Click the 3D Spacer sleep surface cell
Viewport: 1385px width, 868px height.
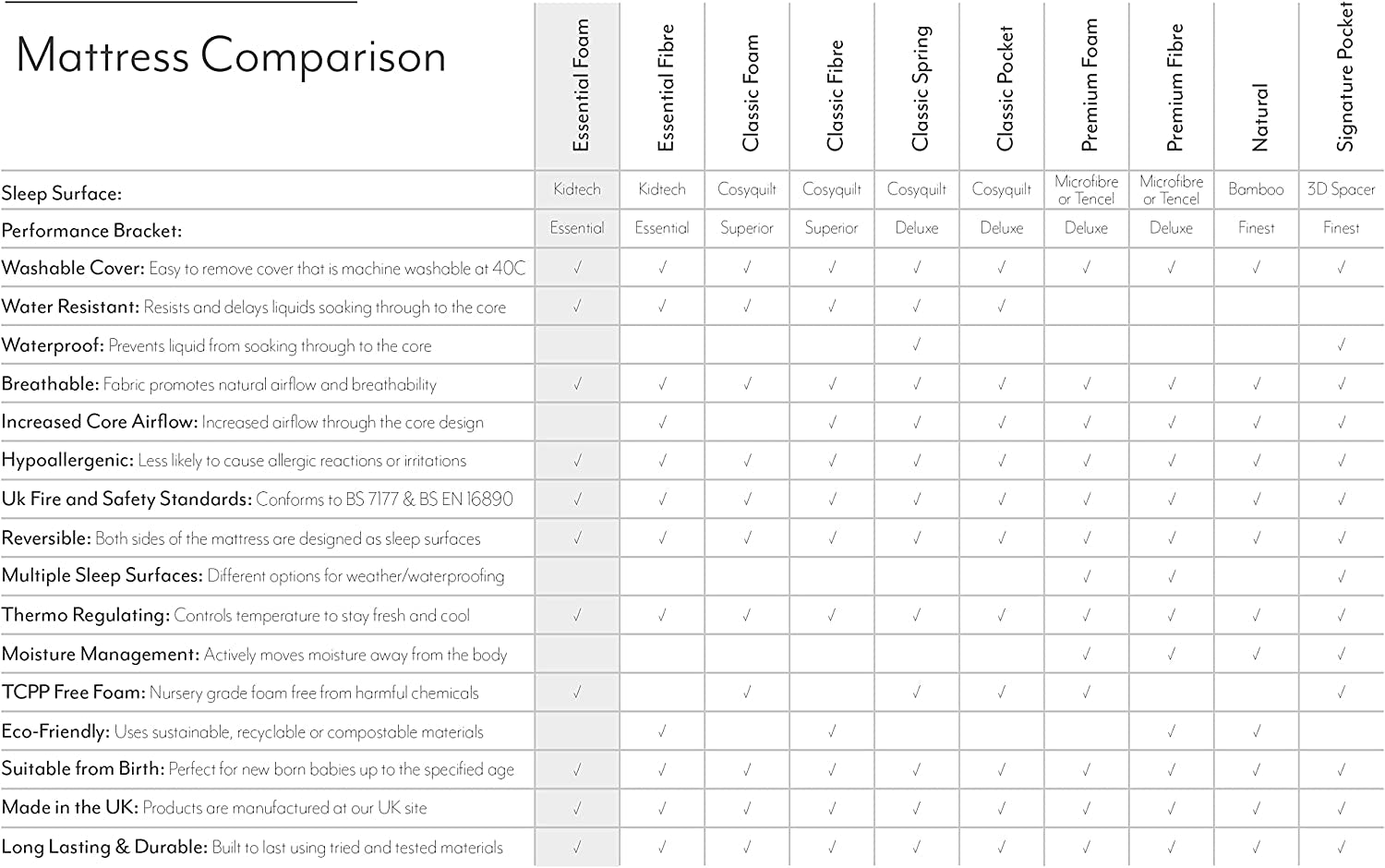tap(1341, 189)
